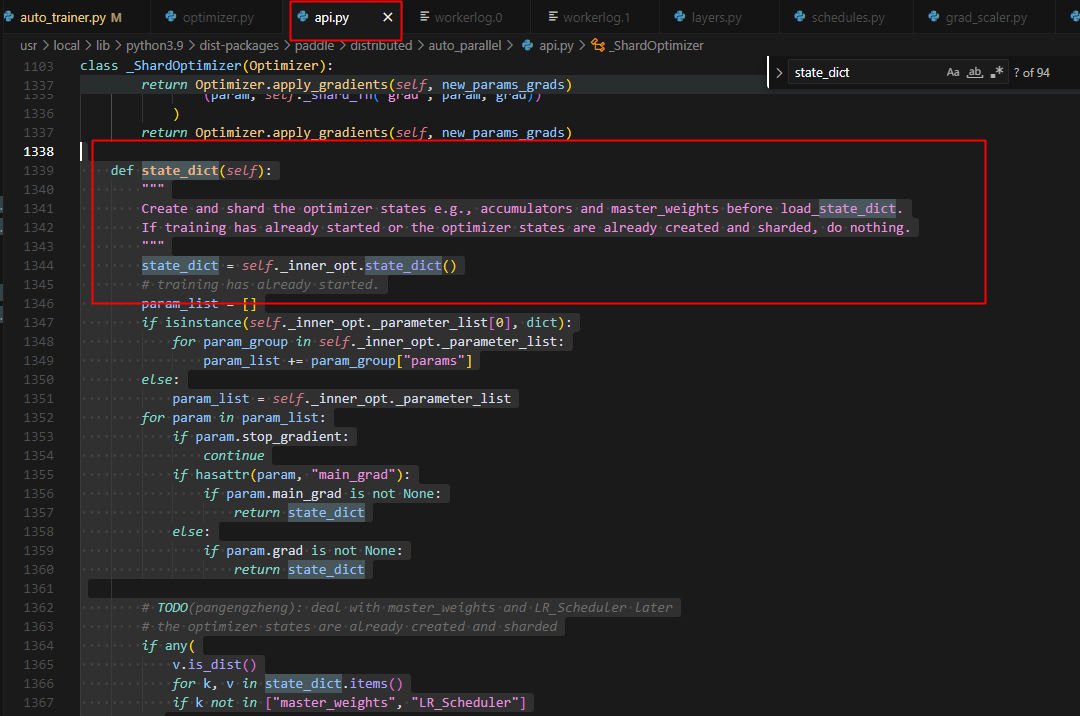This screenshot has width=1080, height=716.
Task: Enable Match Whole Word in find widget
Action: [x=974, y=72]
